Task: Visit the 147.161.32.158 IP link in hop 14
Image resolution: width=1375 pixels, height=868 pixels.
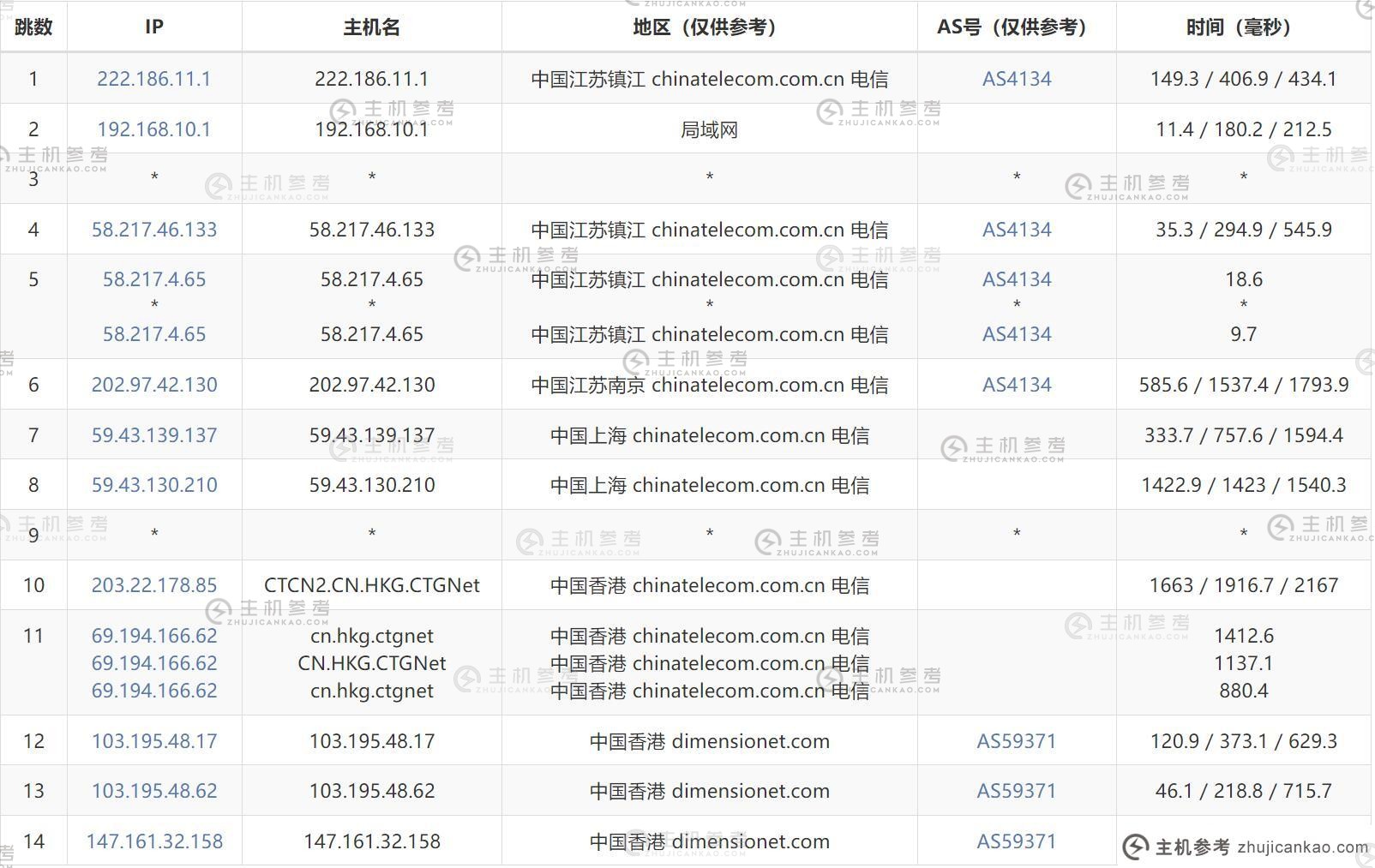Action: [x=154, y=841]
